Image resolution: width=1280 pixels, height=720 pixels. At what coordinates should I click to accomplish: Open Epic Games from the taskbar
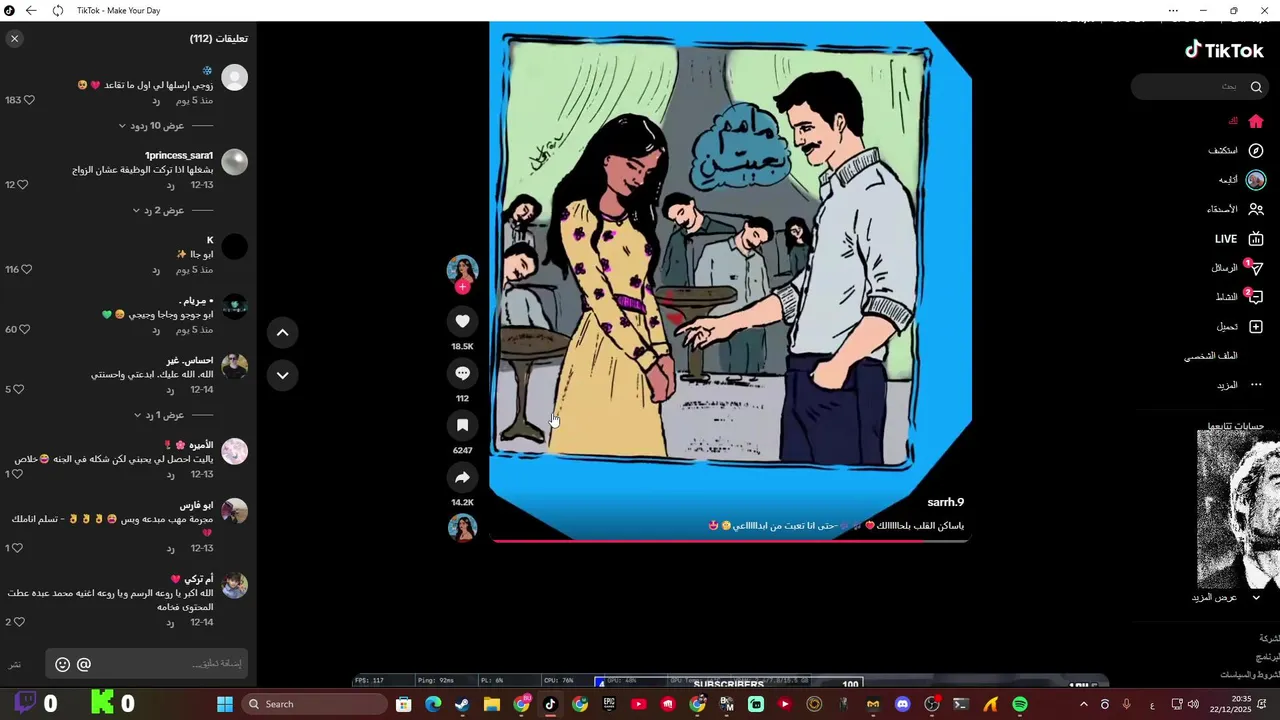[609, 704]
